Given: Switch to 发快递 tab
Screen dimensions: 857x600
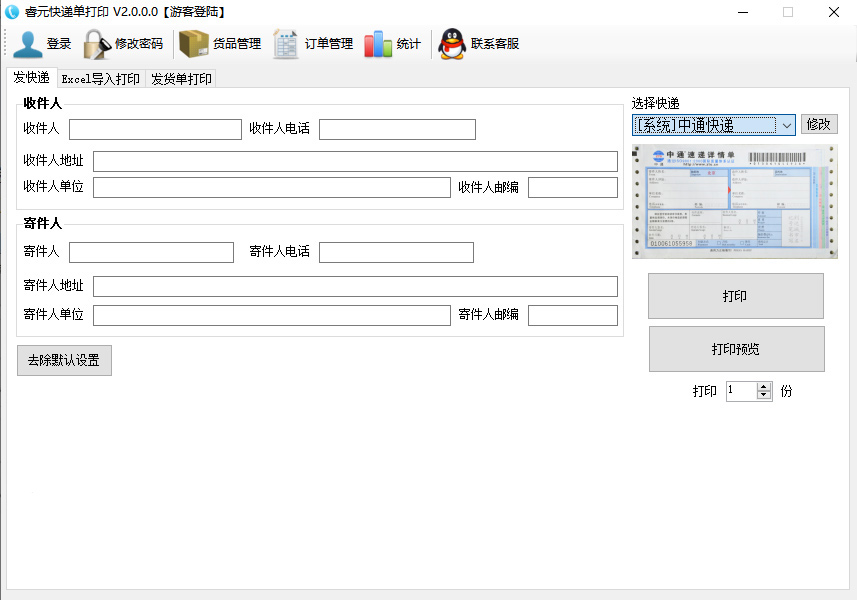Looking at the screenshot, I should (32, 78).
